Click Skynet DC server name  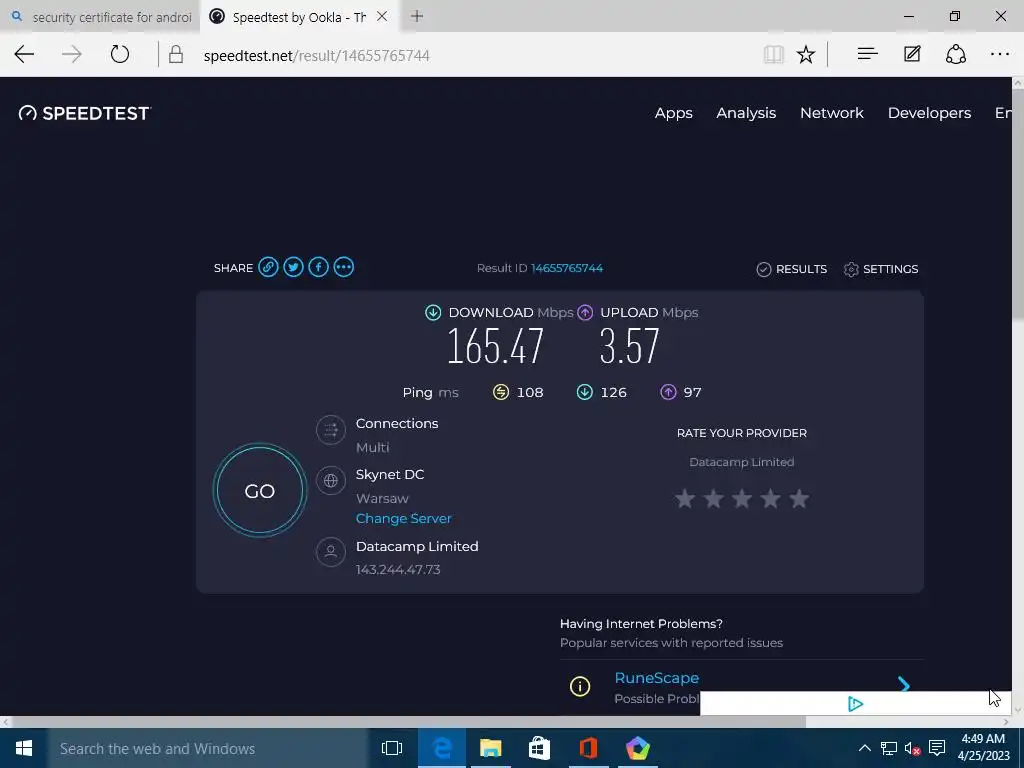(x=390, y=475)
